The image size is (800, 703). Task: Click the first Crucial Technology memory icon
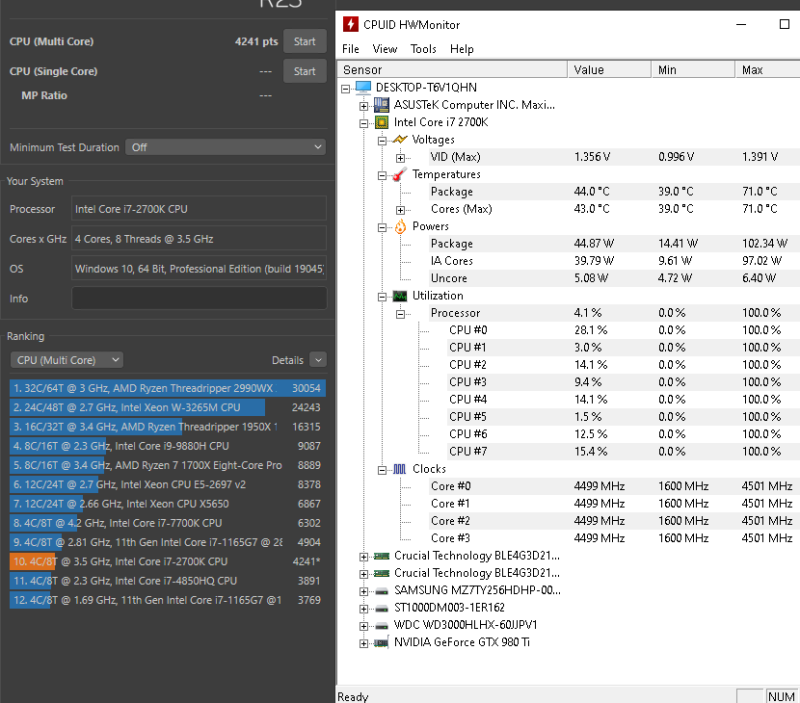(x=381, y=556)
